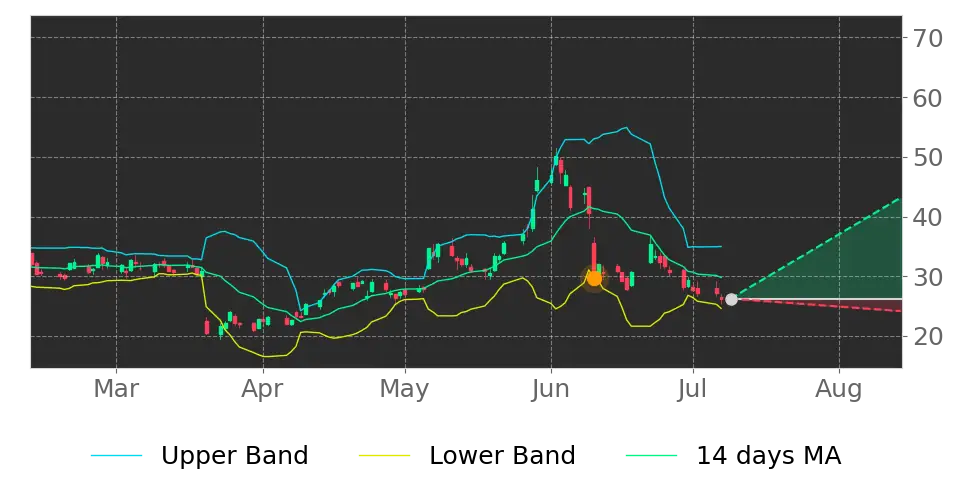This screenshot has height=486, width=972.
Task: Click the Aug x-axis label
Action: [x=839, y=390]
